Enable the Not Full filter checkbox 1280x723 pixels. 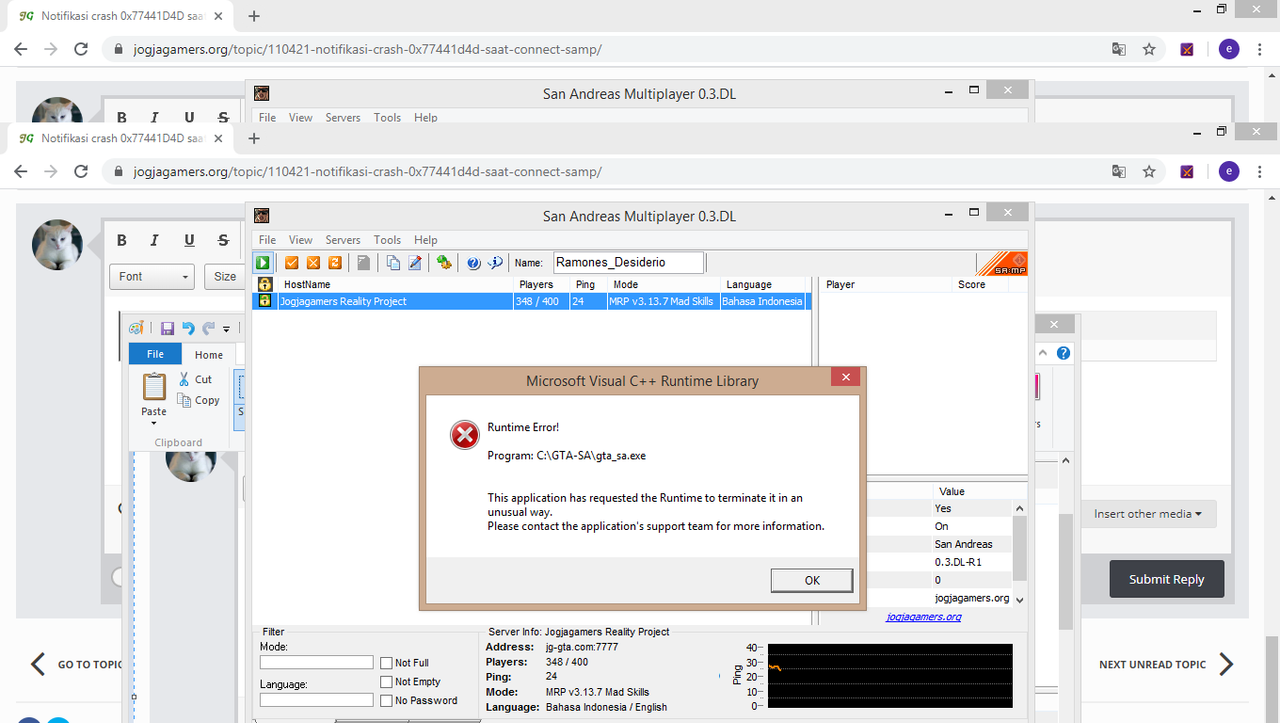pos(386,663)
